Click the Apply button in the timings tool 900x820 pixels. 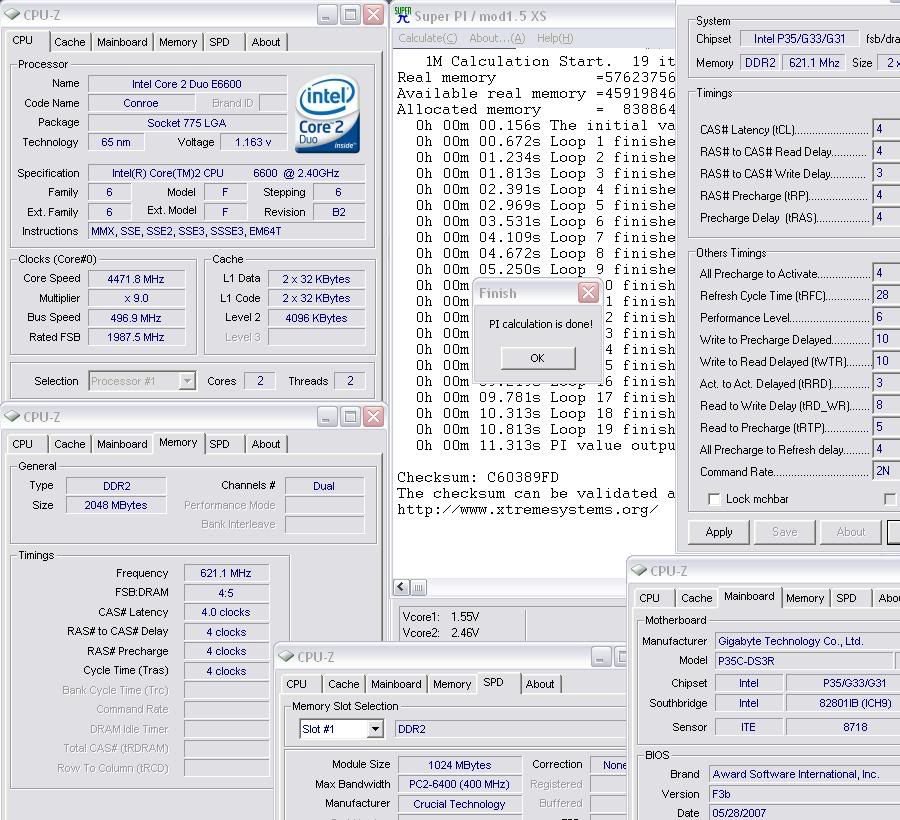coord(719,532)
